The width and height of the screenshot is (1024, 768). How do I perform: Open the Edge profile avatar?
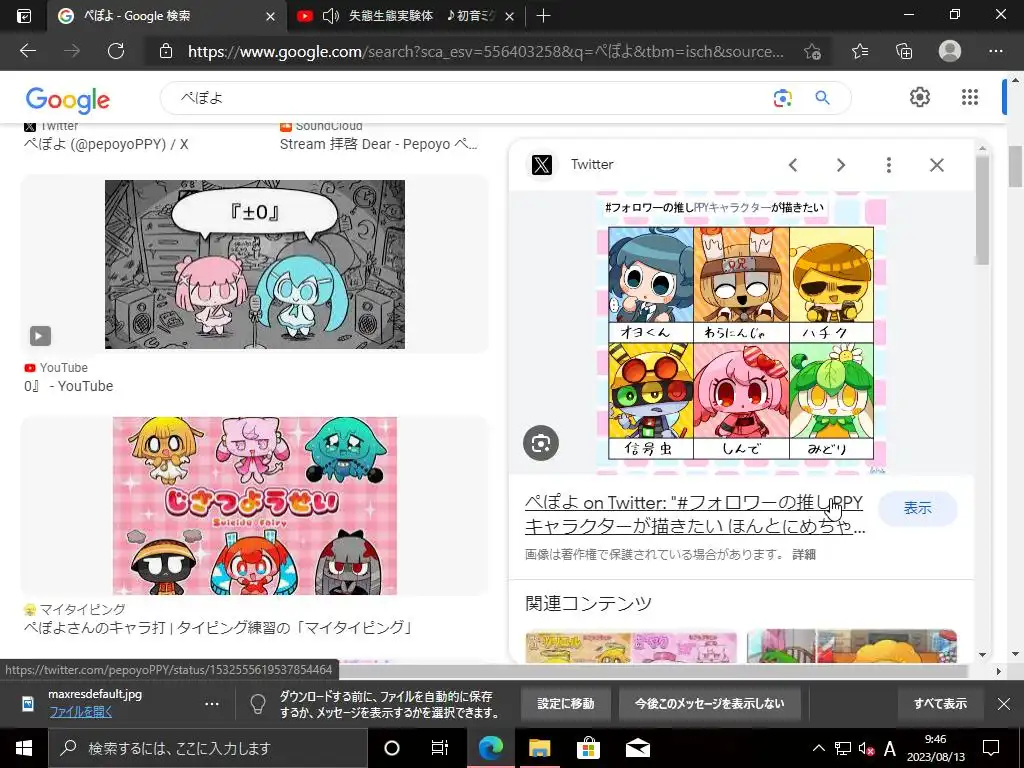point(950,51)
